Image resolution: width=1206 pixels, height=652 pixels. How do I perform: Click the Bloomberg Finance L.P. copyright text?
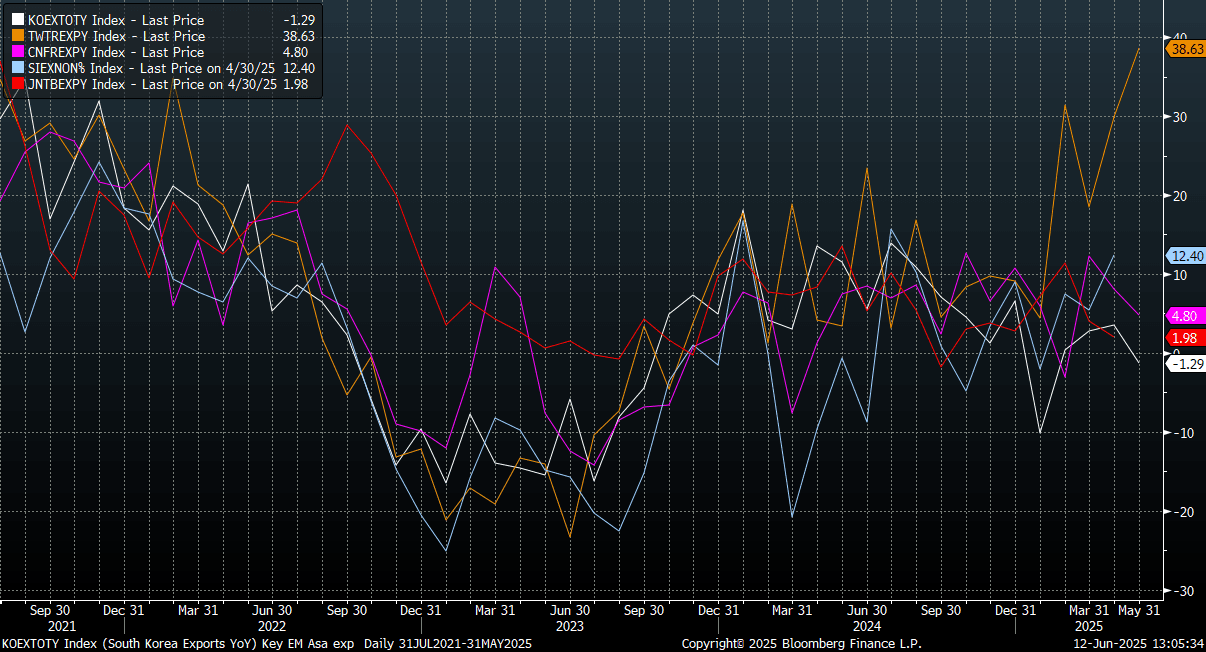801,644
